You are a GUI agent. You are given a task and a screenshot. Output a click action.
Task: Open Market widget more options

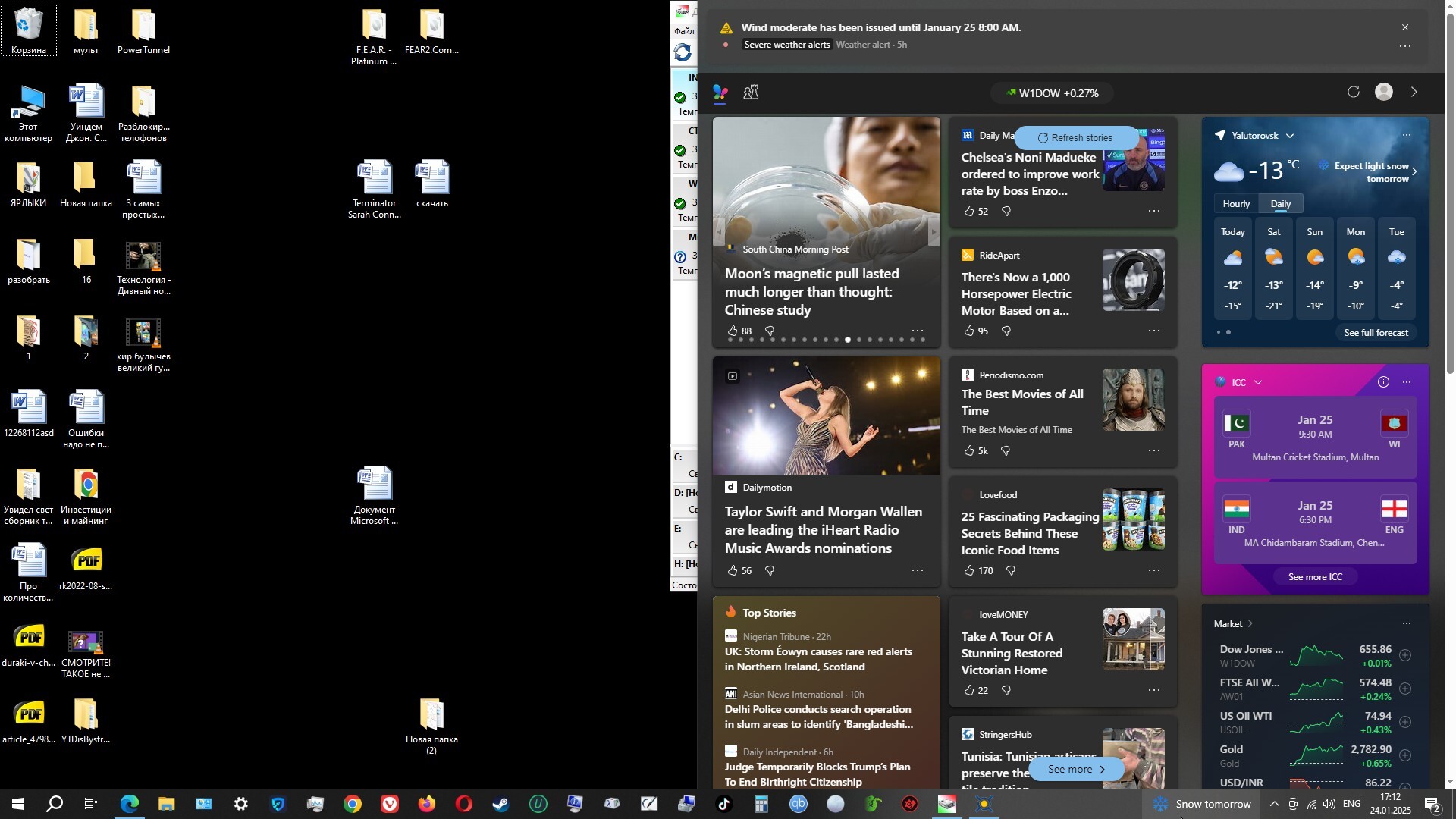1407,624
